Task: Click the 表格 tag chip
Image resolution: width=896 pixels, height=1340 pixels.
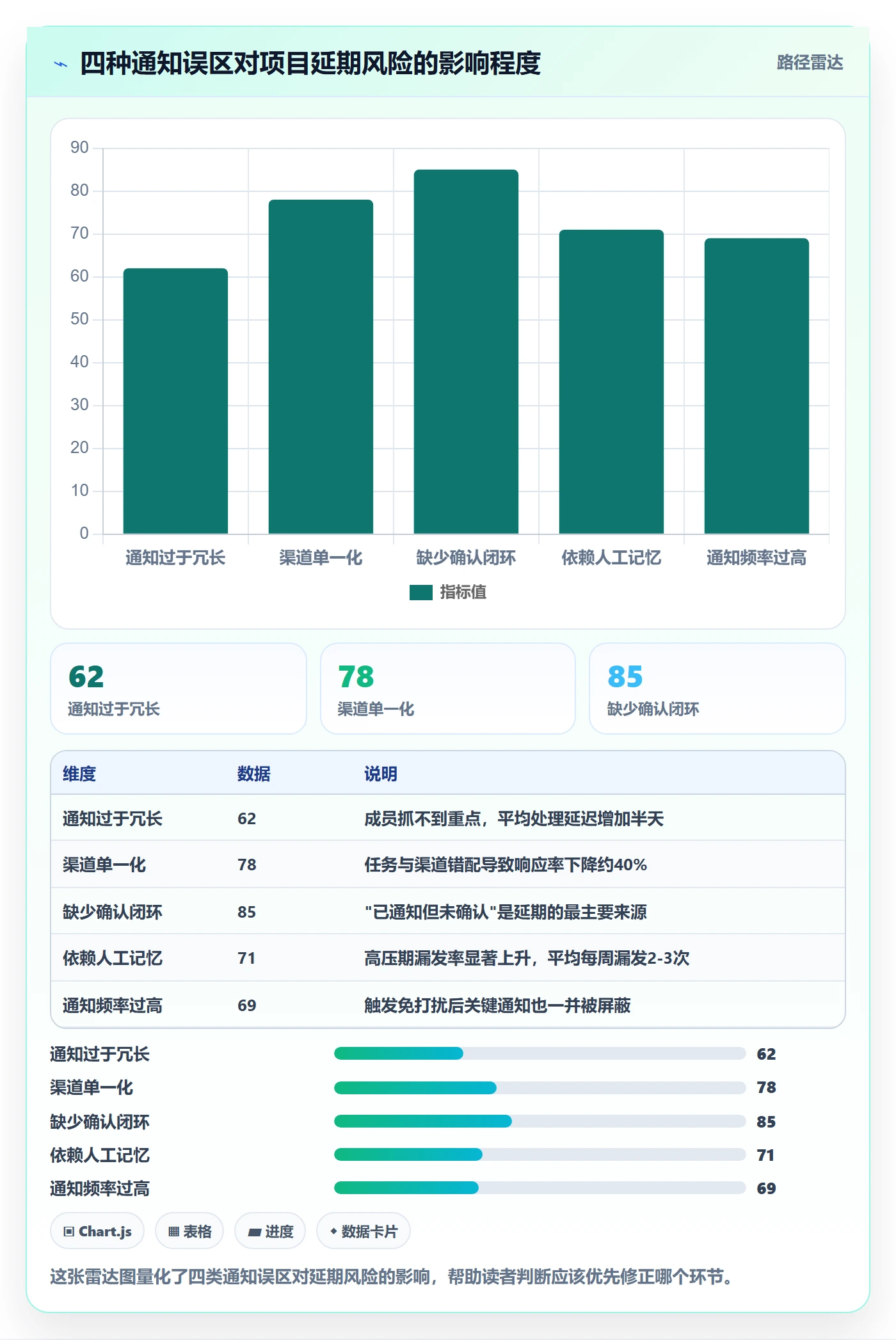Action: (189, 1231)
